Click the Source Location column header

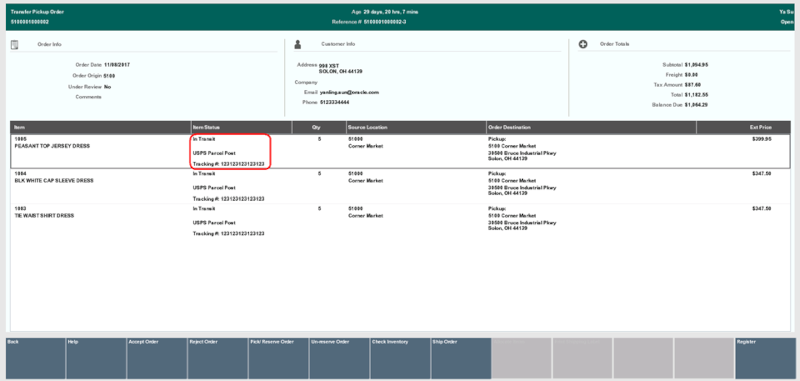click(x=416, y=128)
